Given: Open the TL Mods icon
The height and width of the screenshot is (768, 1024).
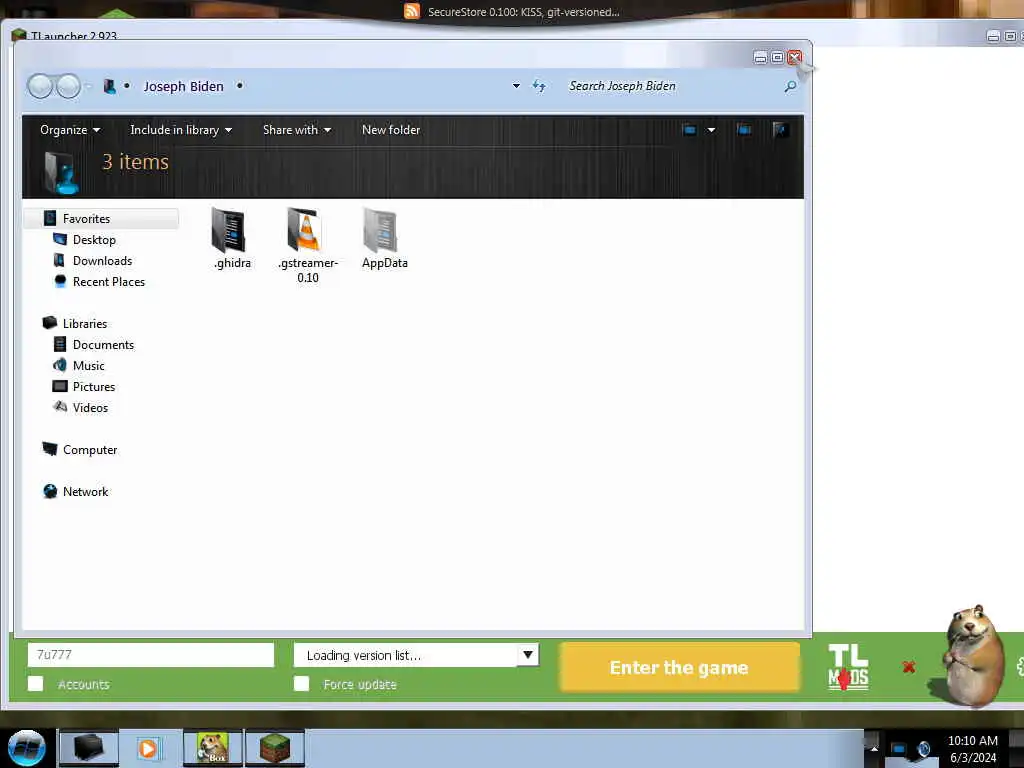Looking at the screenshot, I should (848, 667).
